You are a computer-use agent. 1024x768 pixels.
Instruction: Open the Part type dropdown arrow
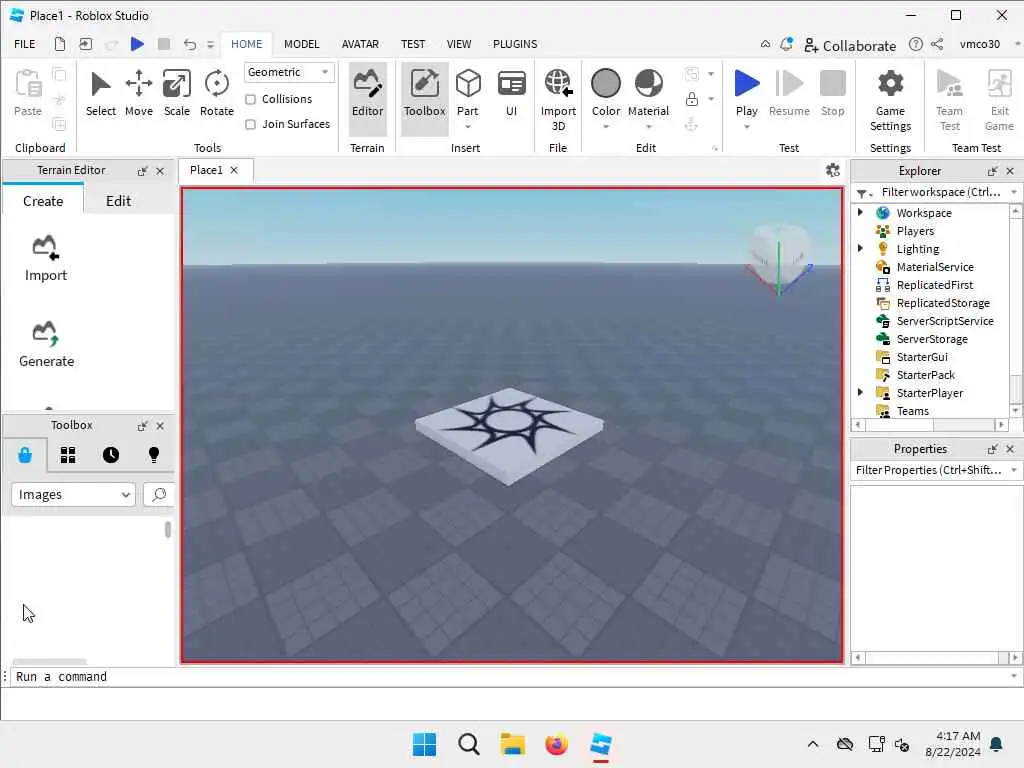(468, 127)
